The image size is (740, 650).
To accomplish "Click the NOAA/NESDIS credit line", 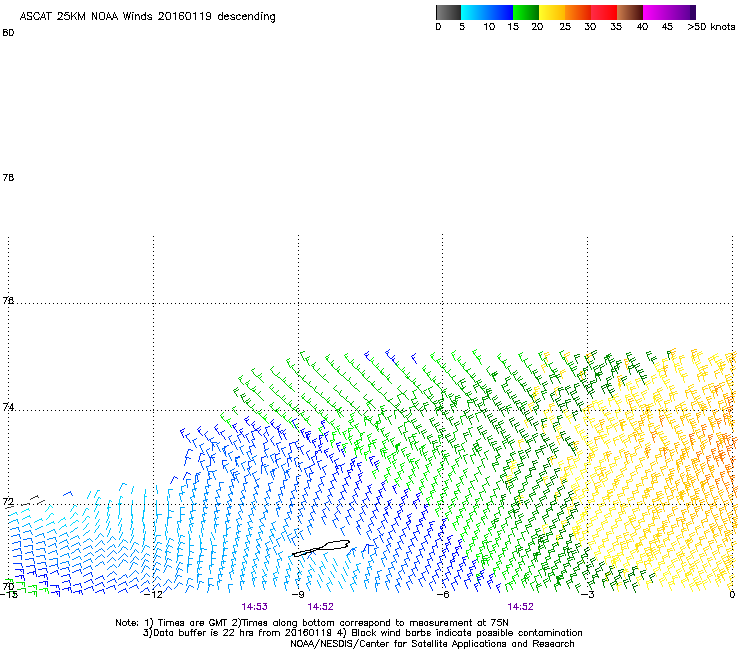I will coord(432,644).
